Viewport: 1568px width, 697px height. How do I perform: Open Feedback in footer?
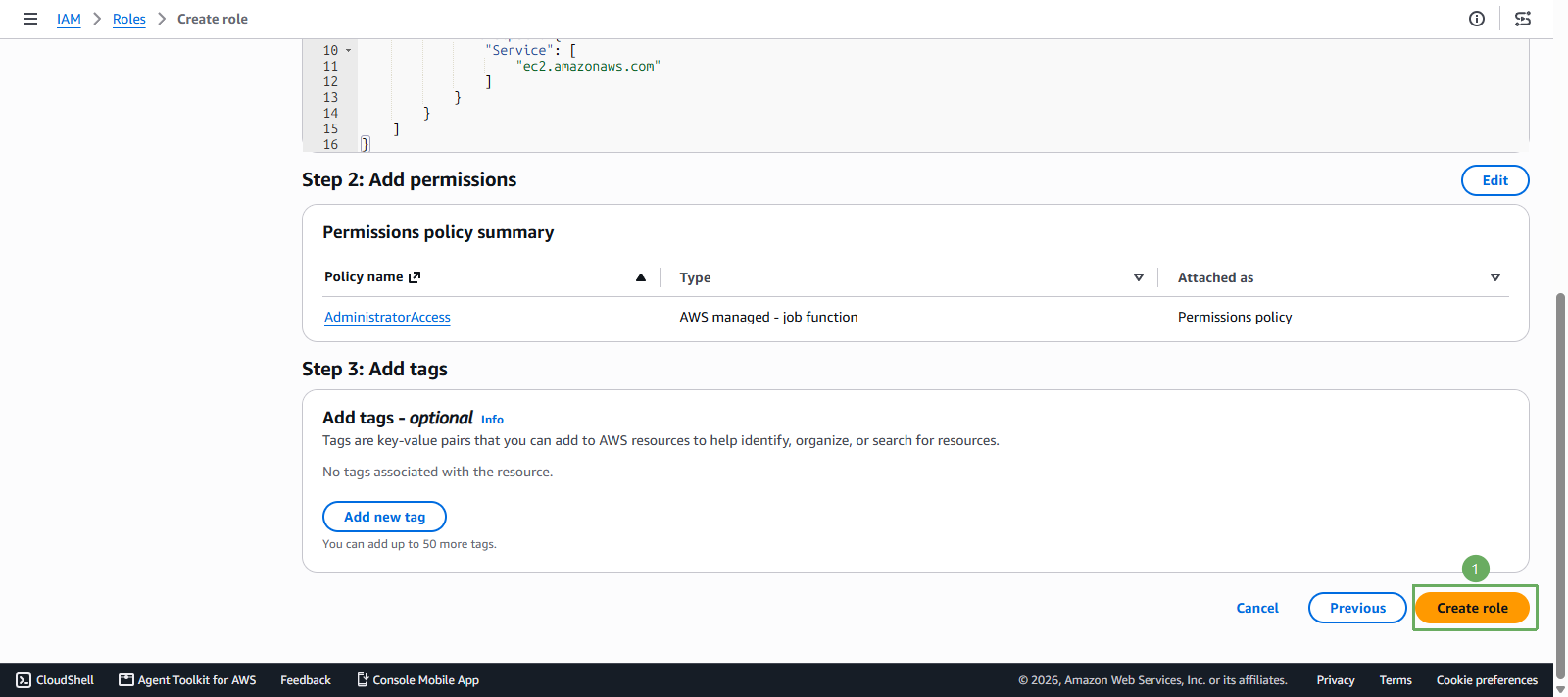[306, 680]
